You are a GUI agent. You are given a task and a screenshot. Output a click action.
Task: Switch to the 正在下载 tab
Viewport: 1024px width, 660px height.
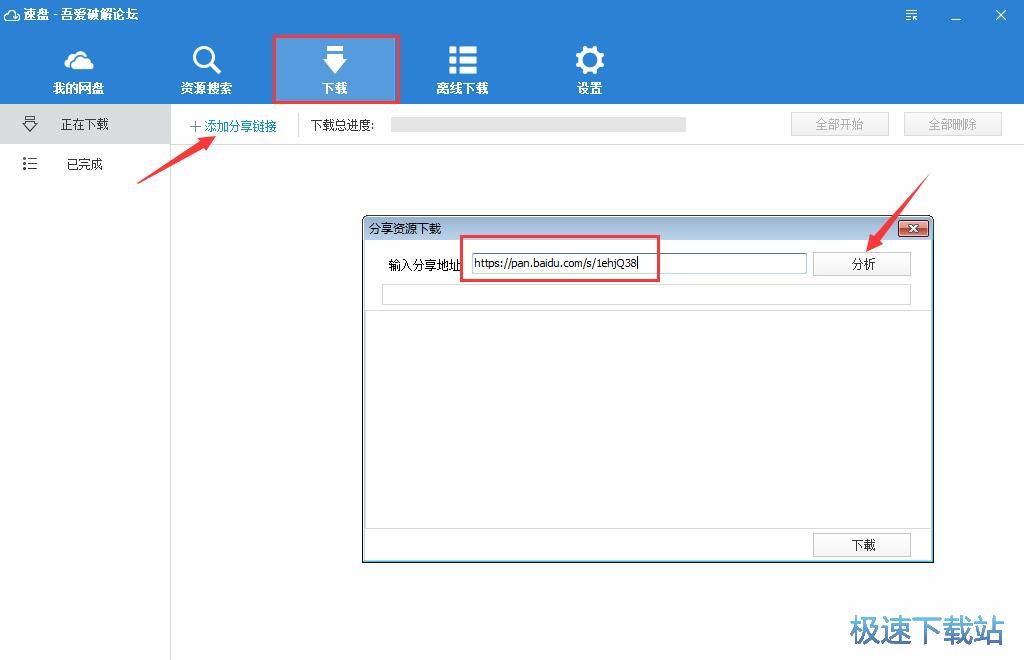tap(85, 125)
